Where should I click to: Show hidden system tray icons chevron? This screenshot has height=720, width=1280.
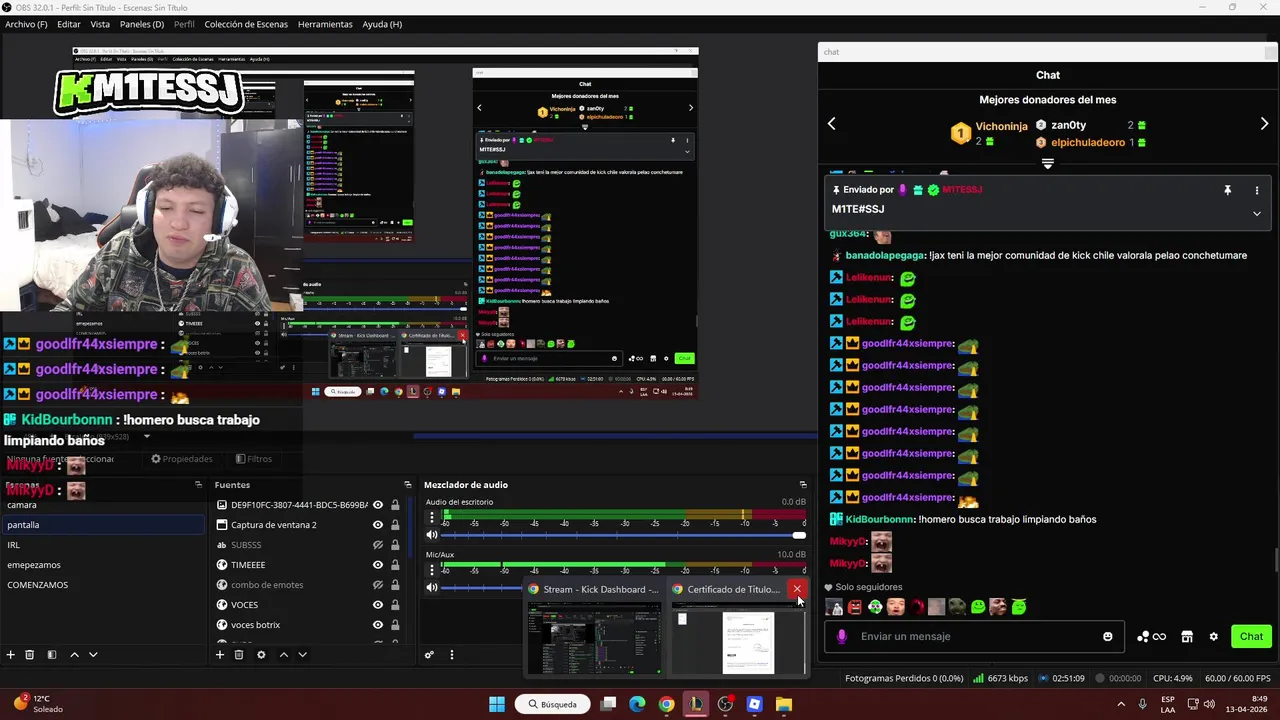(x=1120, y=704)
